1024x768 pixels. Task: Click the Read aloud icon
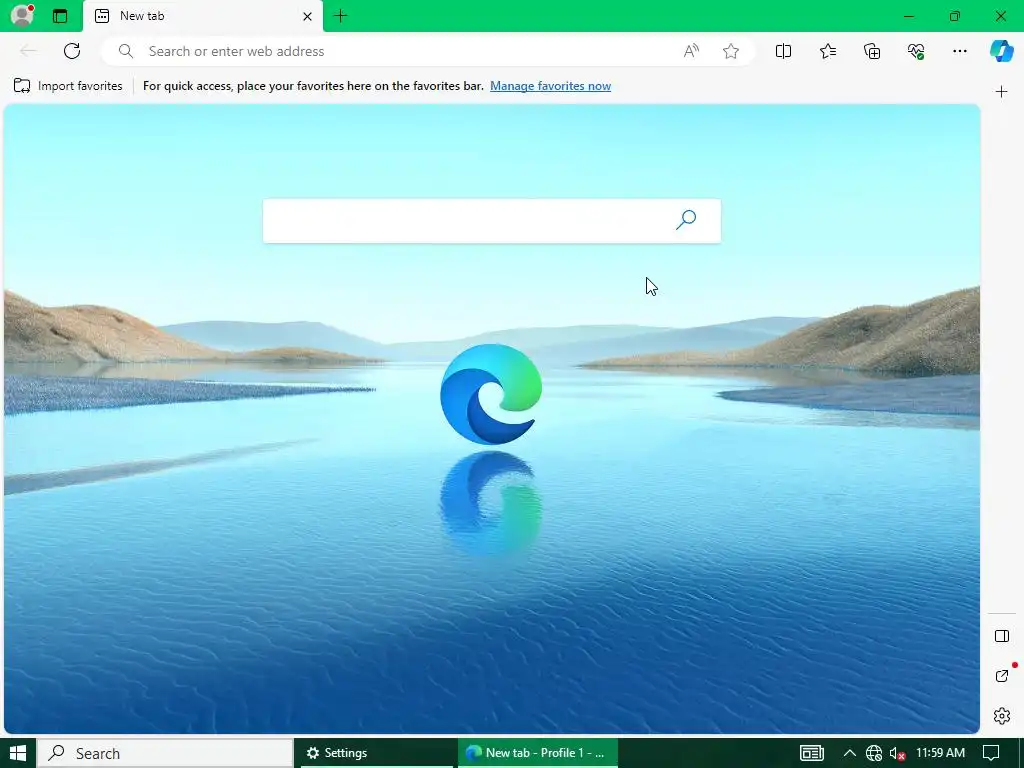click(x=691, y=51)
